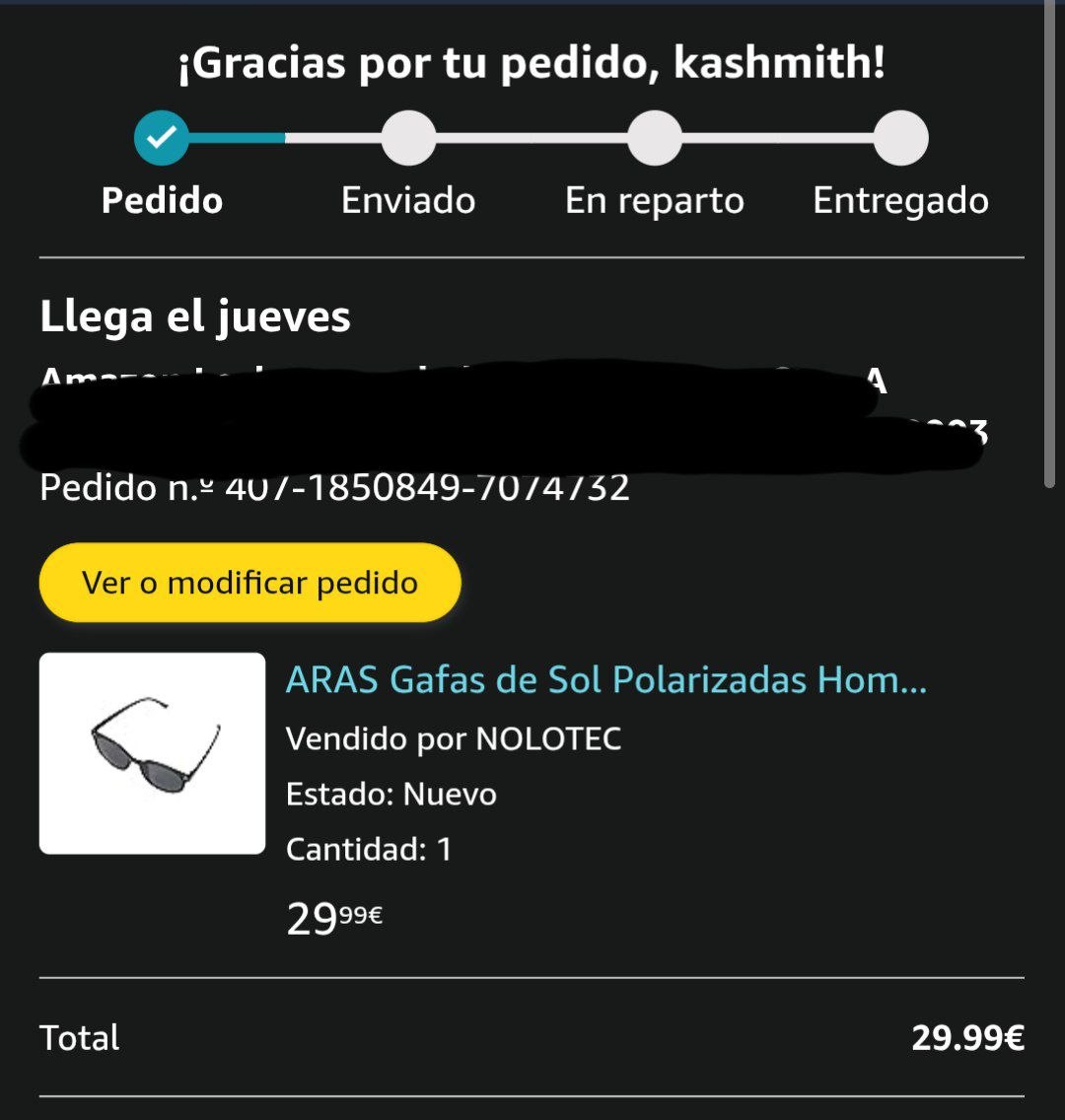Viewport: 1065px width, 1120px height.
Task: Select the Enviado progress circle
Action: pyautogui.click(x=408, y=138)
